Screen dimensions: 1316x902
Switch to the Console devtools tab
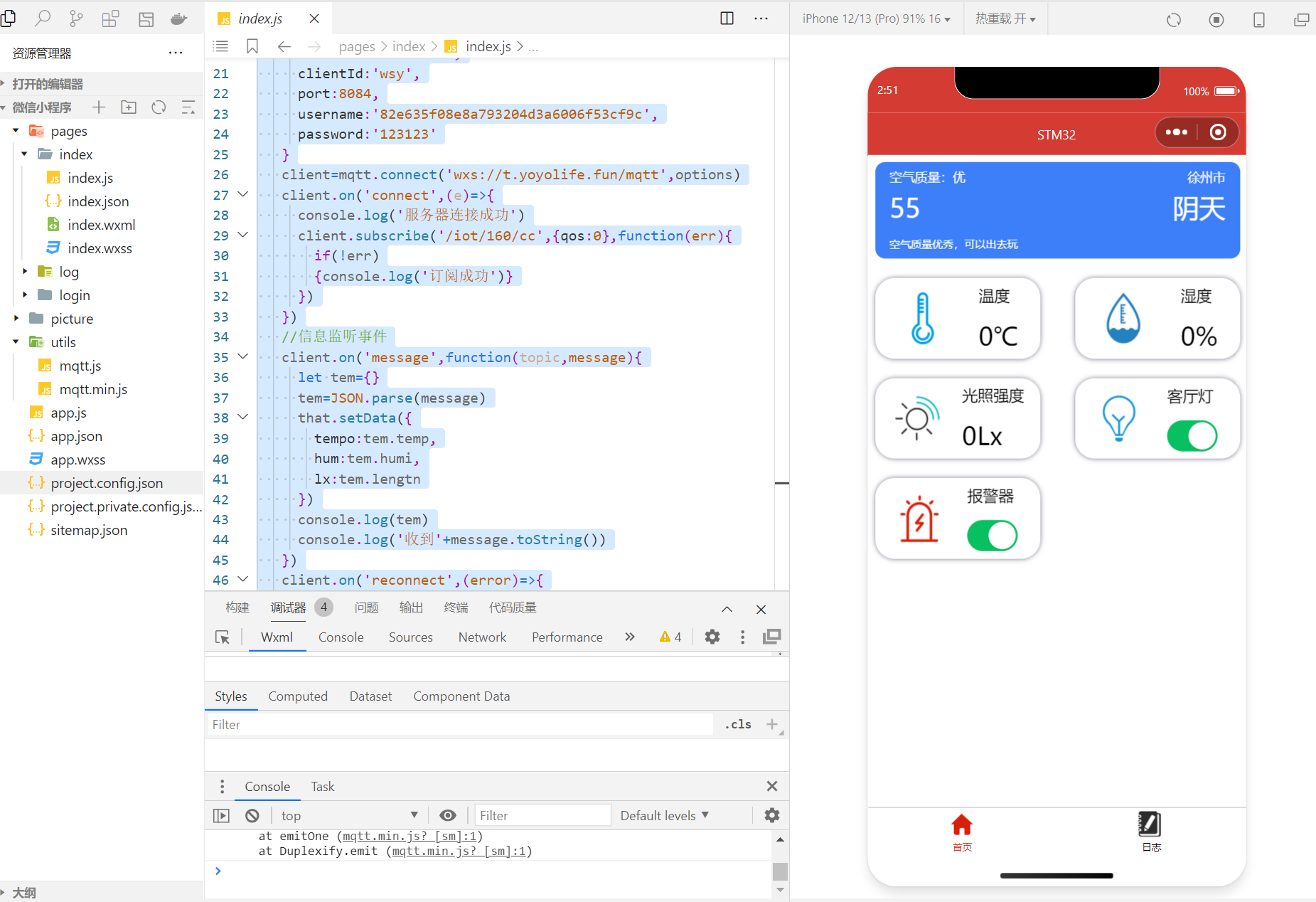point(341,637)
